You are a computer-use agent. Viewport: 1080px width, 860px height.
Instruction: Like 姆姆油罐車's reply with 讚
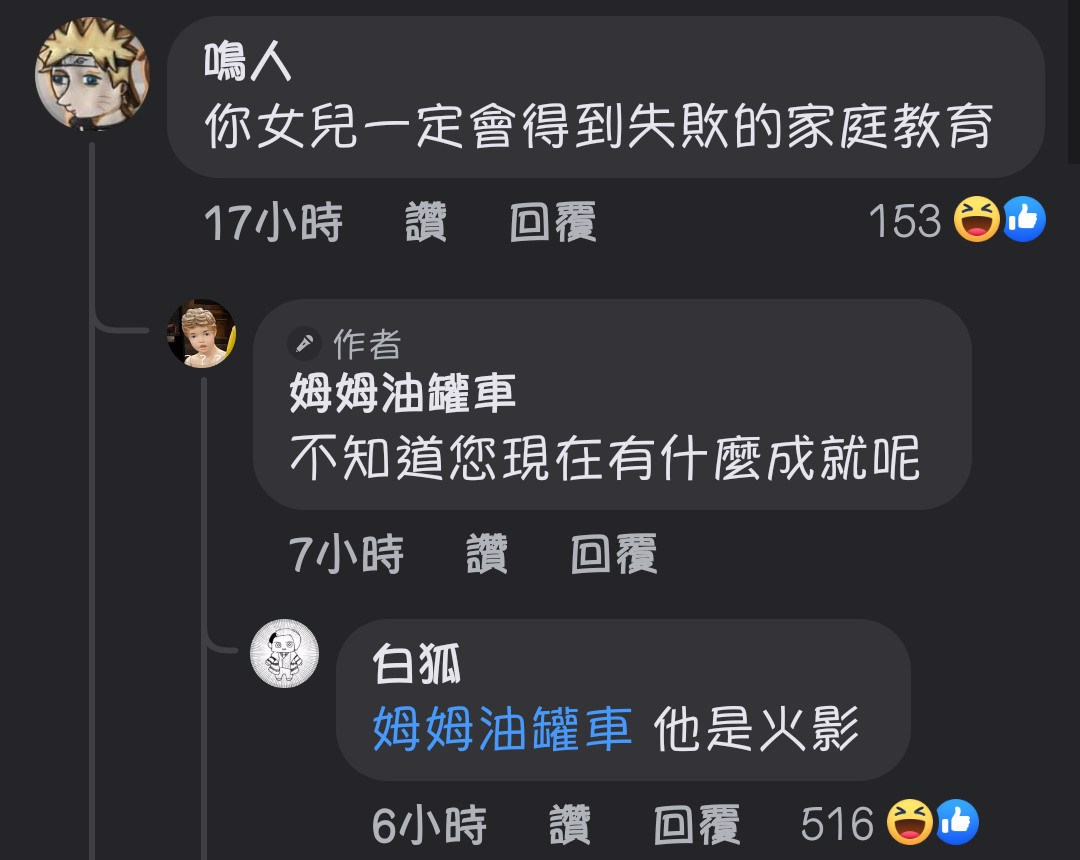pyautogui.click(x=487, y=554)
